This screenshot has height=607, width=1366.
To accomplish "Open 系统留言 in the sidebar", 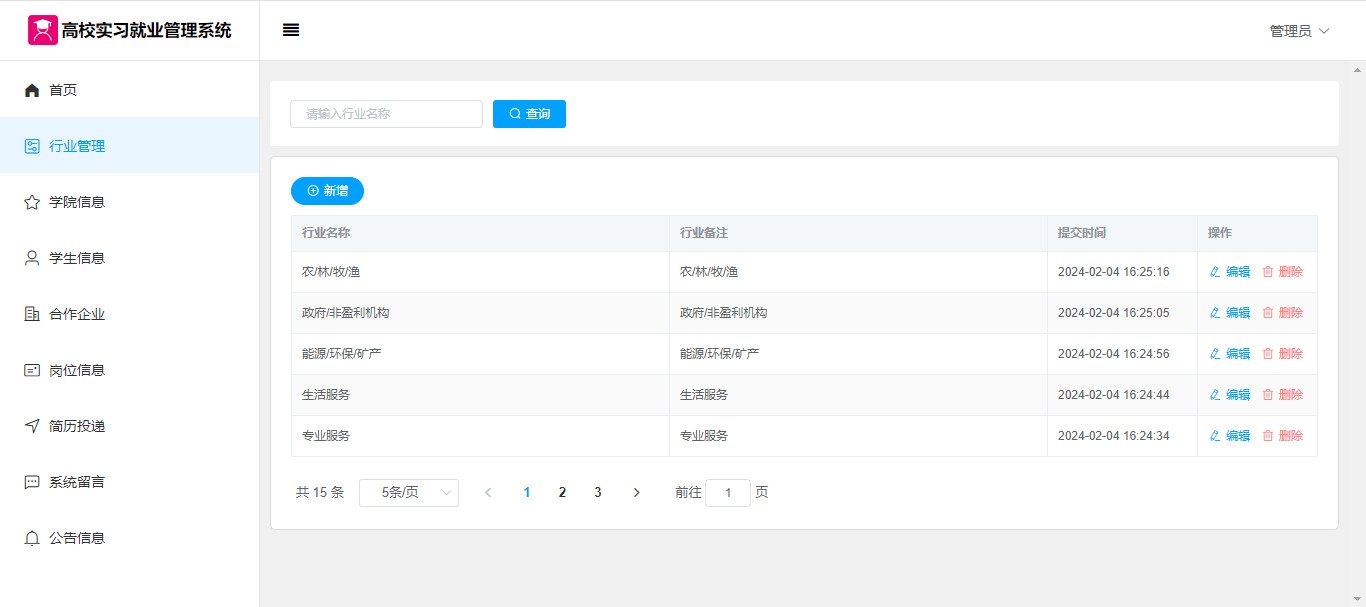I will click(77, 482).
